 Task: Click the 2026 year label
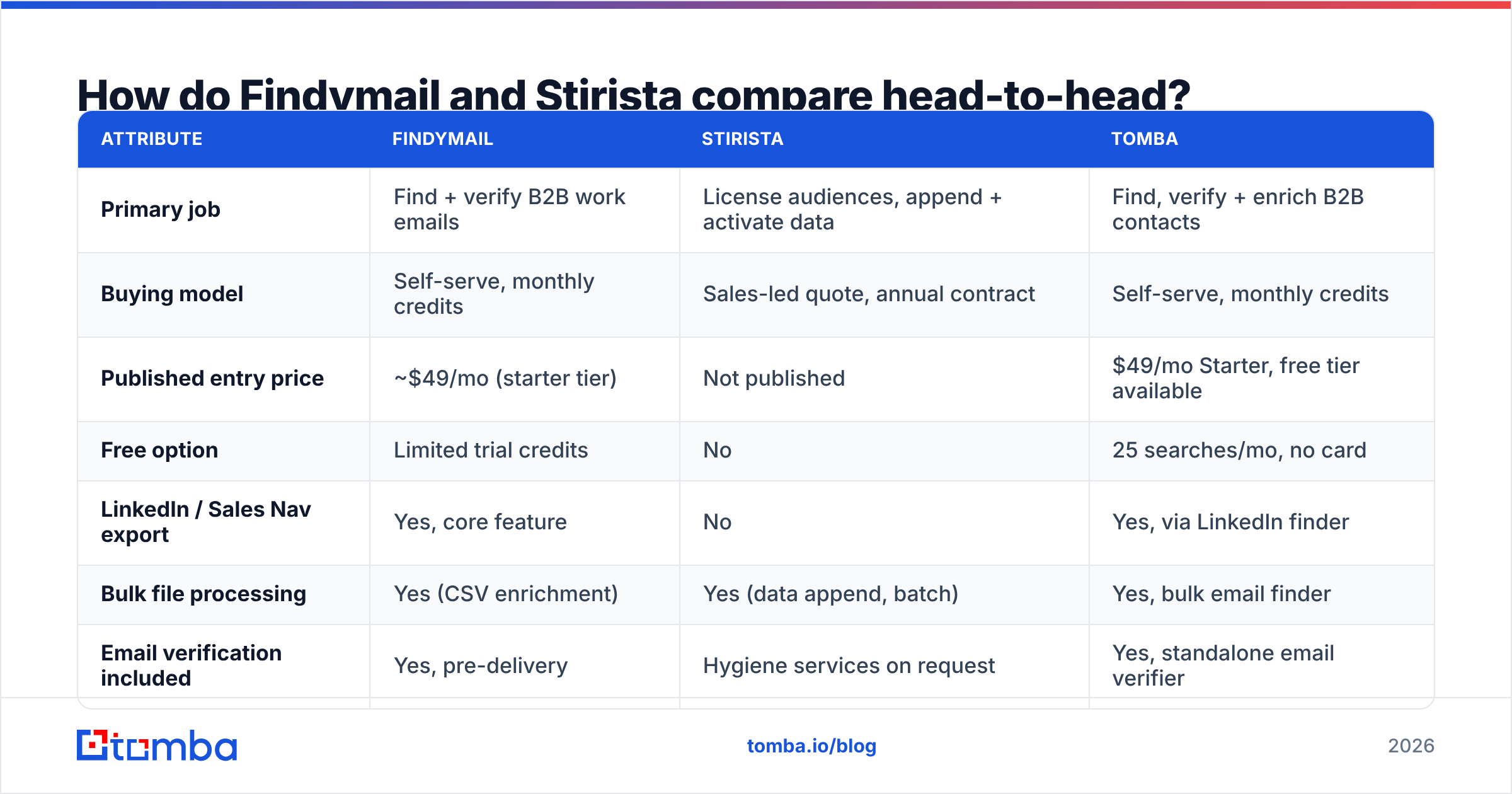(x=1411, y=746)
